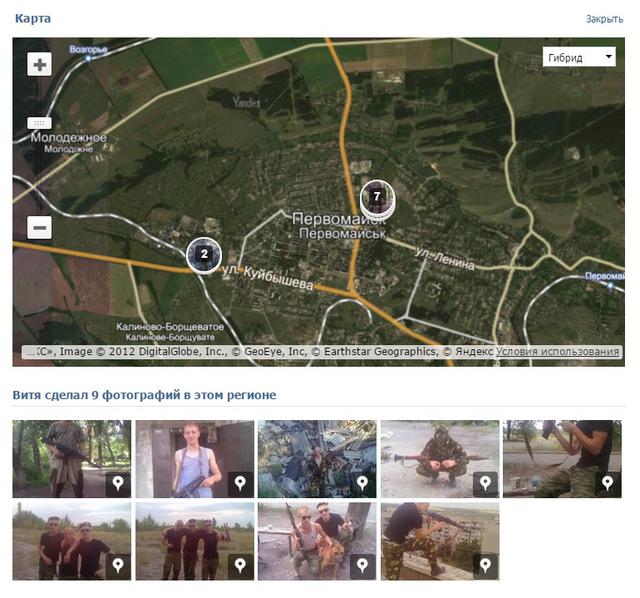Click location pin on second field photo
Viewport: 640px width, 598px height.
(240, 566)
